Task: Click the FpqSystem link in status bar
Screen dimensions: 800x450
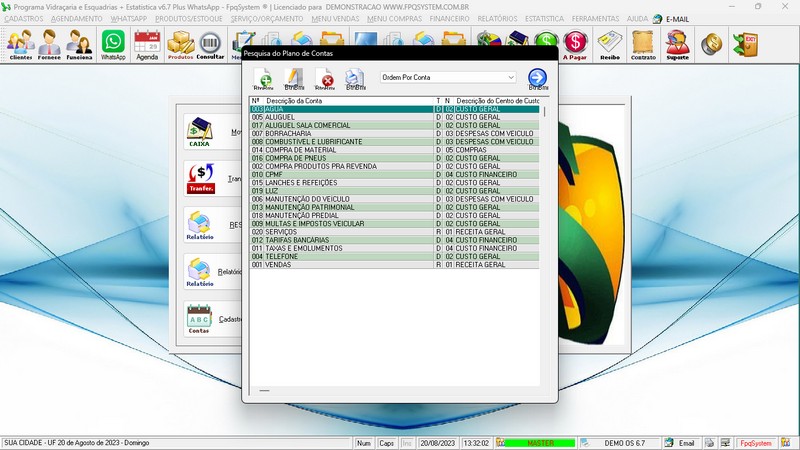Action: [x=755, y=442]
